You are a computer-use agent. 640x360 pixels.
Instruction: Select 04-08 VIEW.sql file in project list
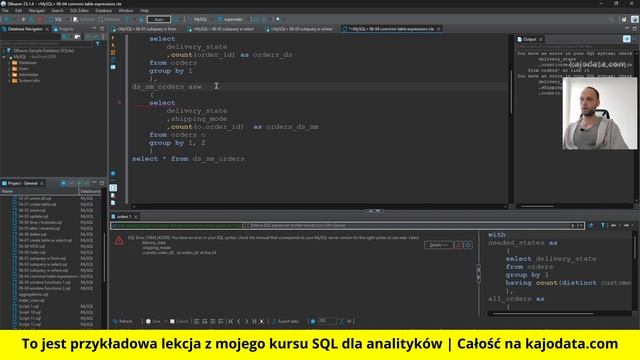tap(32, 247)
